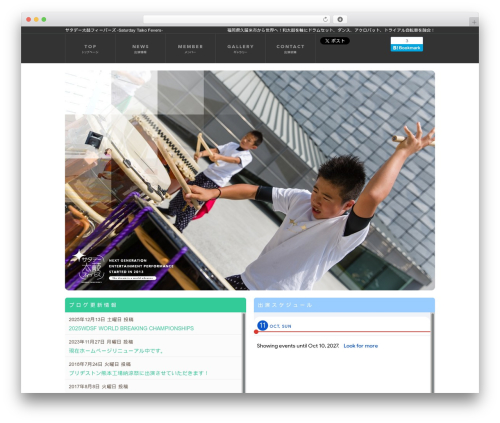The height and width of the screenshot is (423, 500).
Task: Click the blog list vertical scrollbar
Action: point(244,353)
